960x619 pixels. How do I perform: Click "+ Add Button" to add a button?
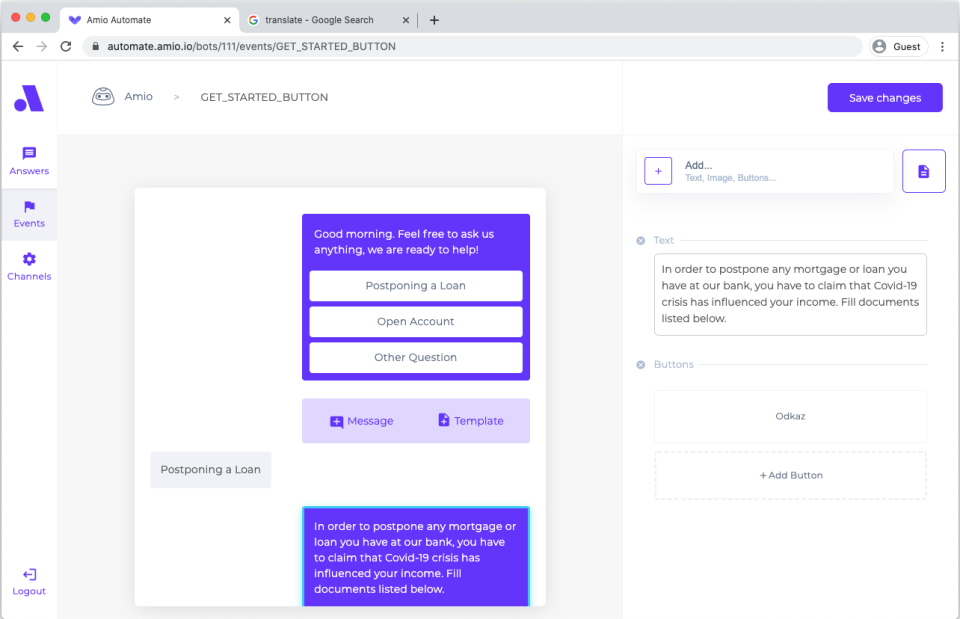pyautogui.click(x=790, y=475)
